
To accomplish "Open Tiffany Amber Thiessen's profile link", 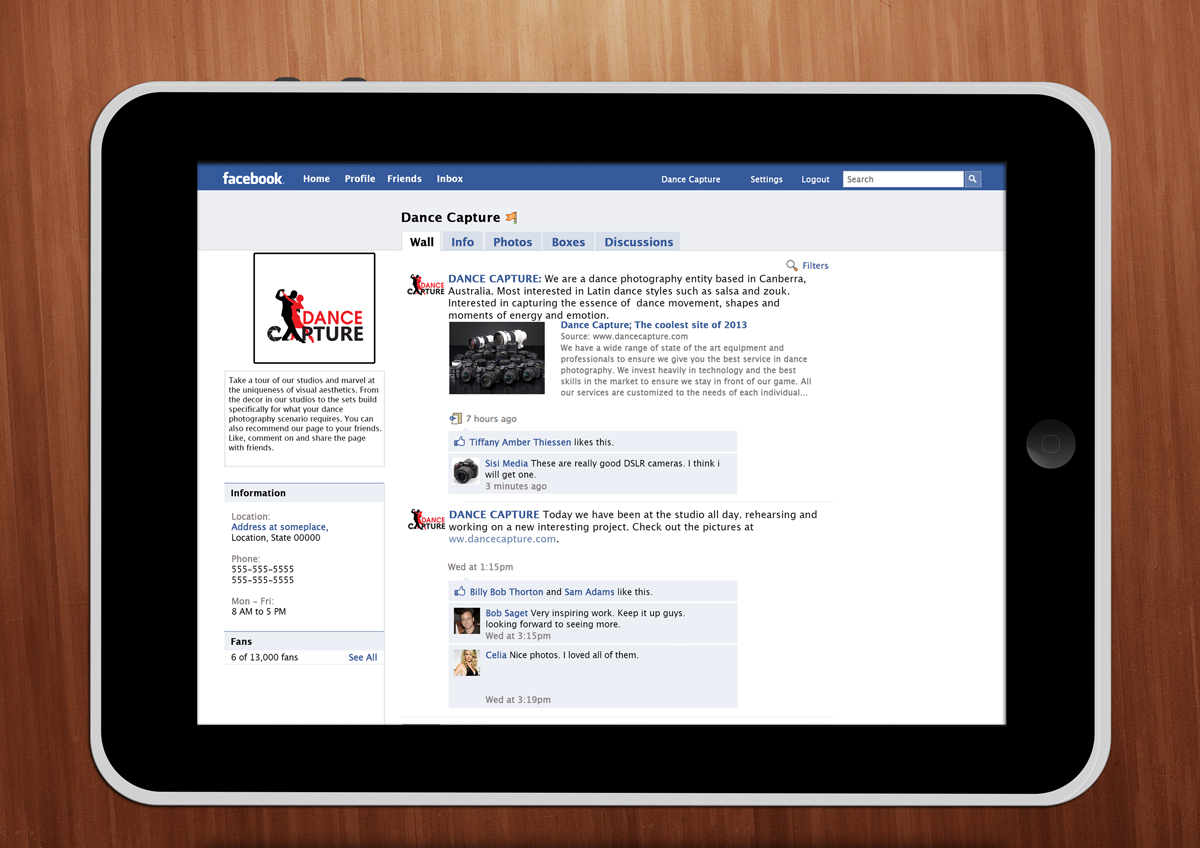I will pyautogui.click(x=520, y=442).
